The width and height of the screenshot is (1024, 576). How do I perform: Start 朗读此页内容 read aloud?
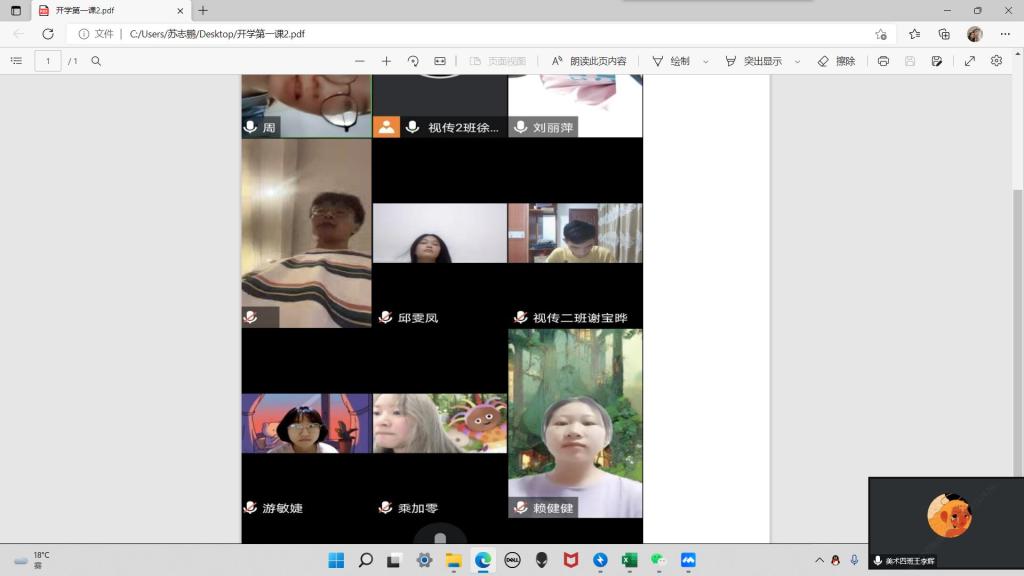click(x=589, y=61)
